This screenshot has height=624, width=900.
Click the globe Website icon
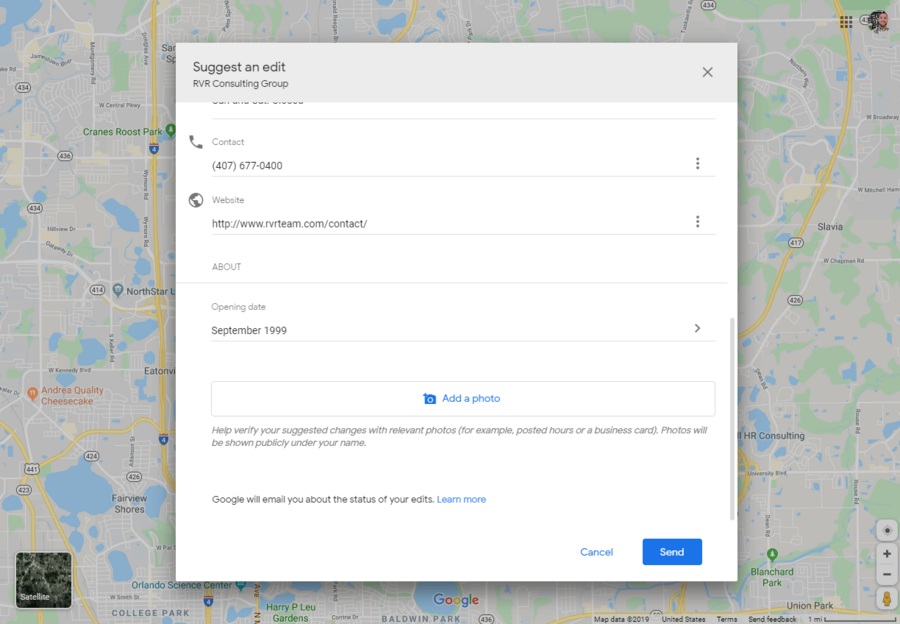[196, 199]
